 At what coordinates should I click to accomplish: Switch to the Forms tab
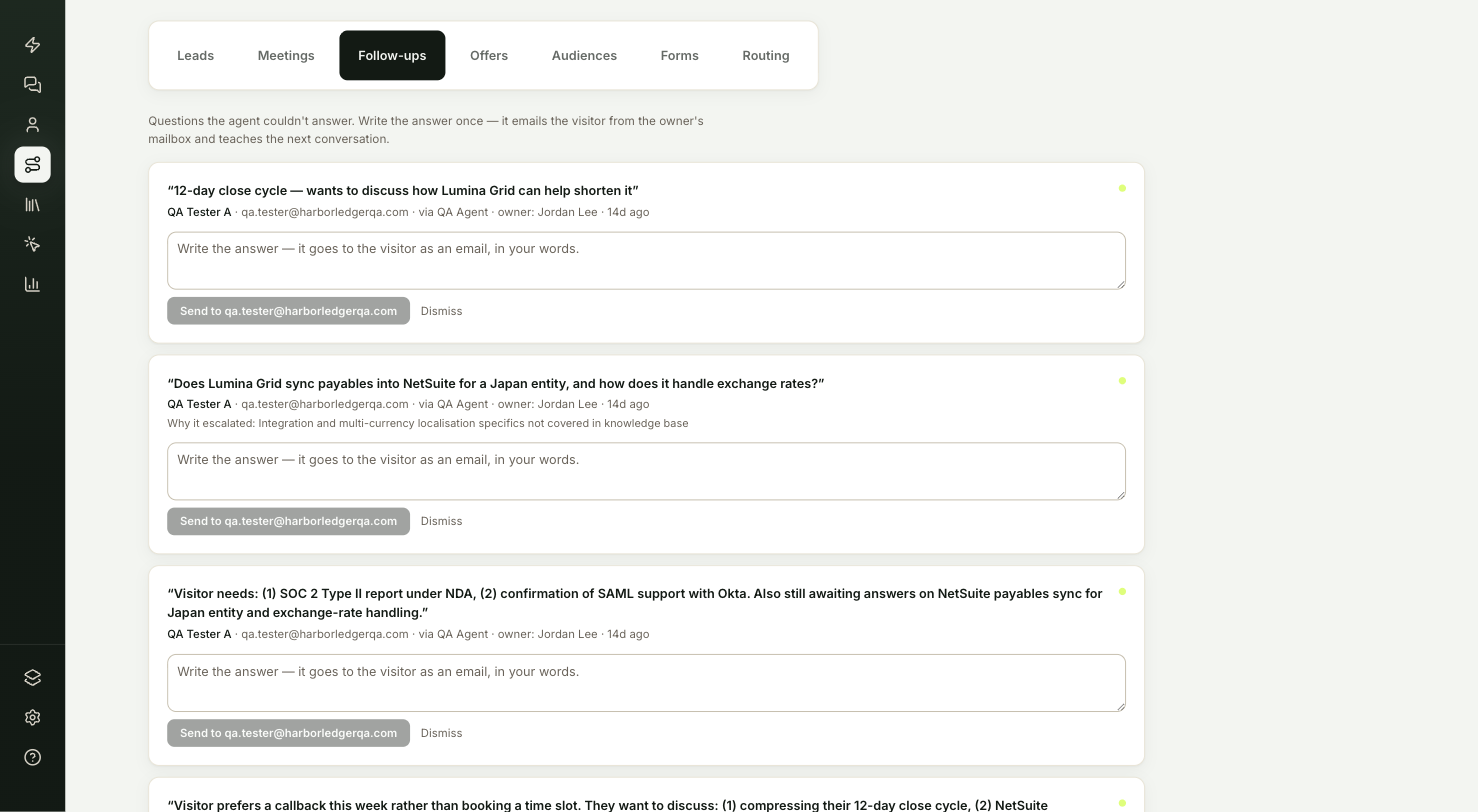[680, 56]
